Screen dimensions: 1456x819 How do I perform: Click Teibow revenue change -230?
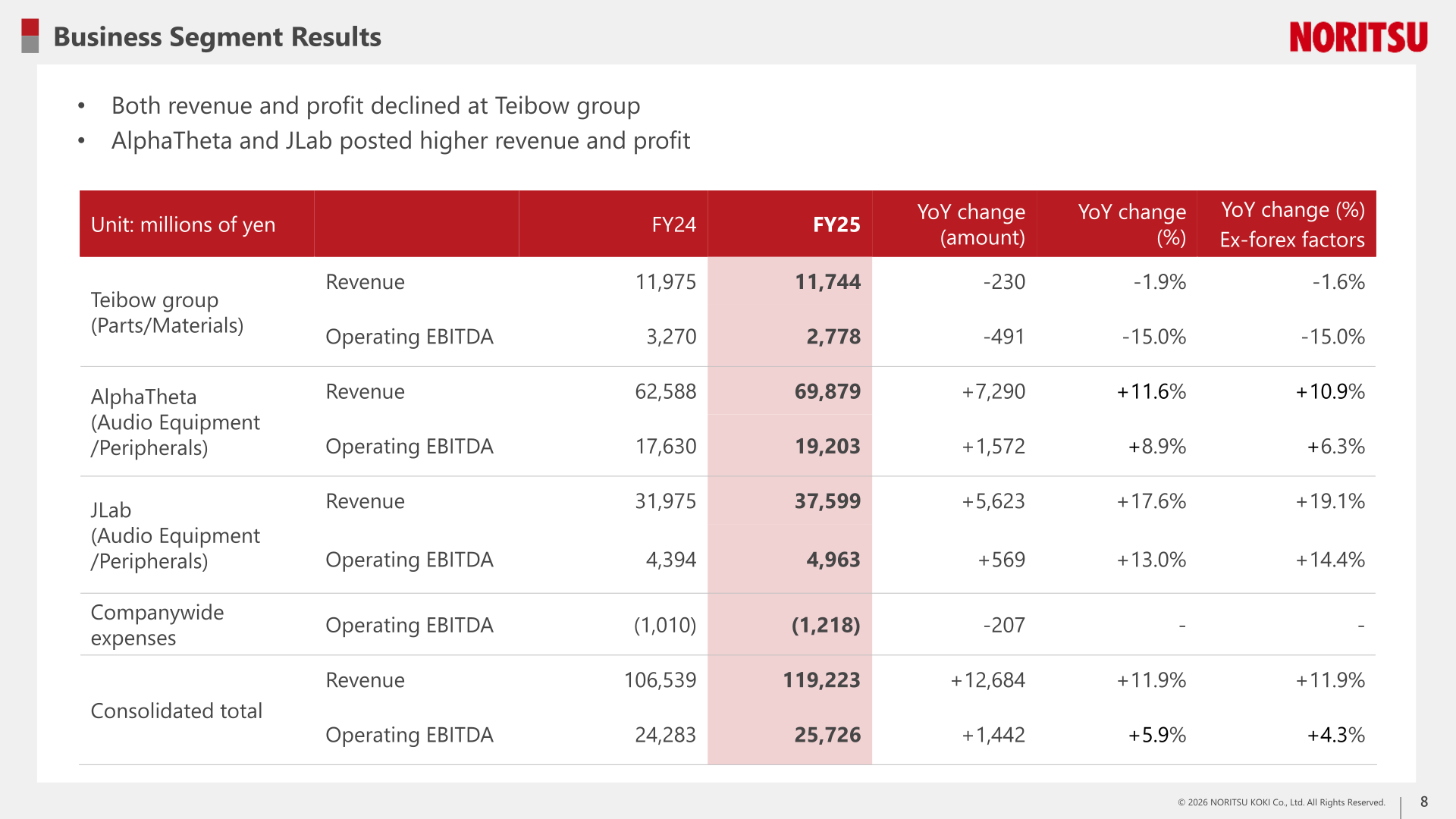click(1004, 282)
